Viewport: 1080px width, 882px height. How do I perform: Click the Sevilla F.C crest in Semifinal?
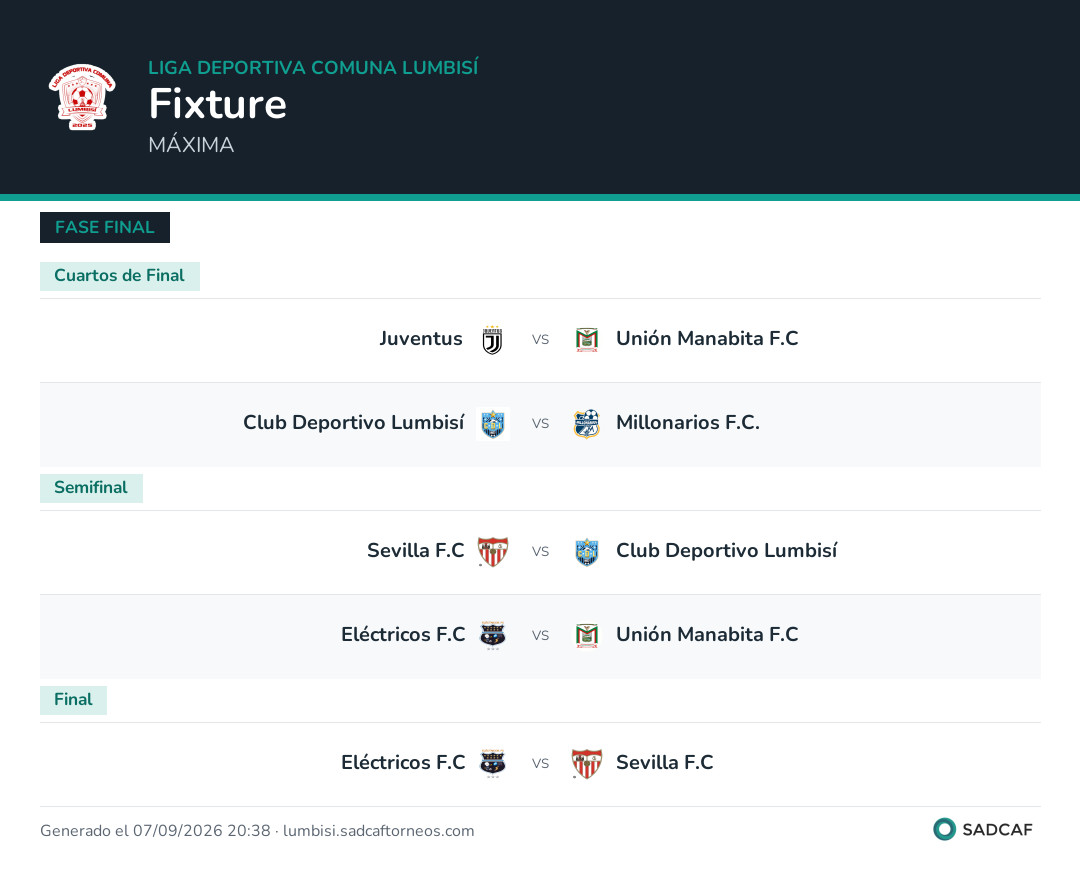(493, 552)
